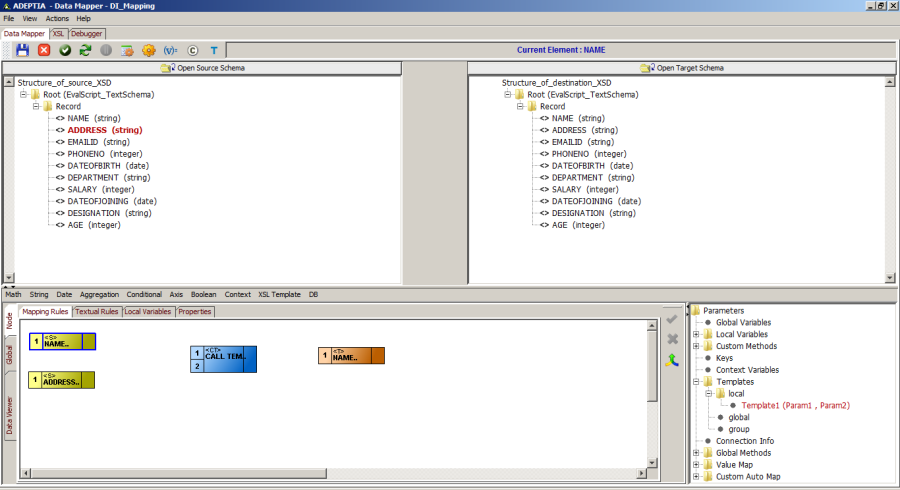This screenshot has width=900, height=490.
Task: Click the green checkmark validate icon
Action: [65, 50]
